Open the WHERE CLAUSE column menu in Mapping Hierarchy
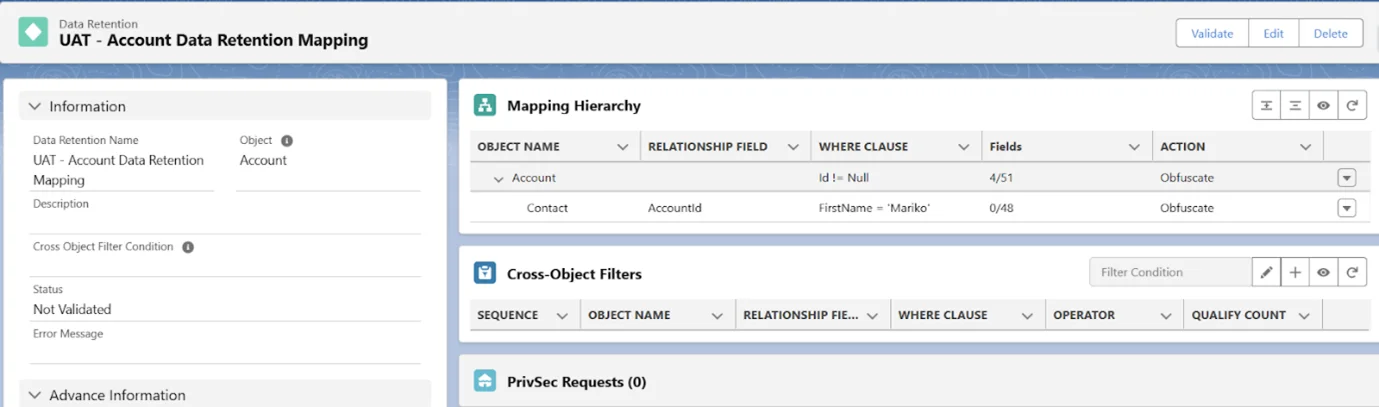1379x407 pixels. [x=963, y=147]
